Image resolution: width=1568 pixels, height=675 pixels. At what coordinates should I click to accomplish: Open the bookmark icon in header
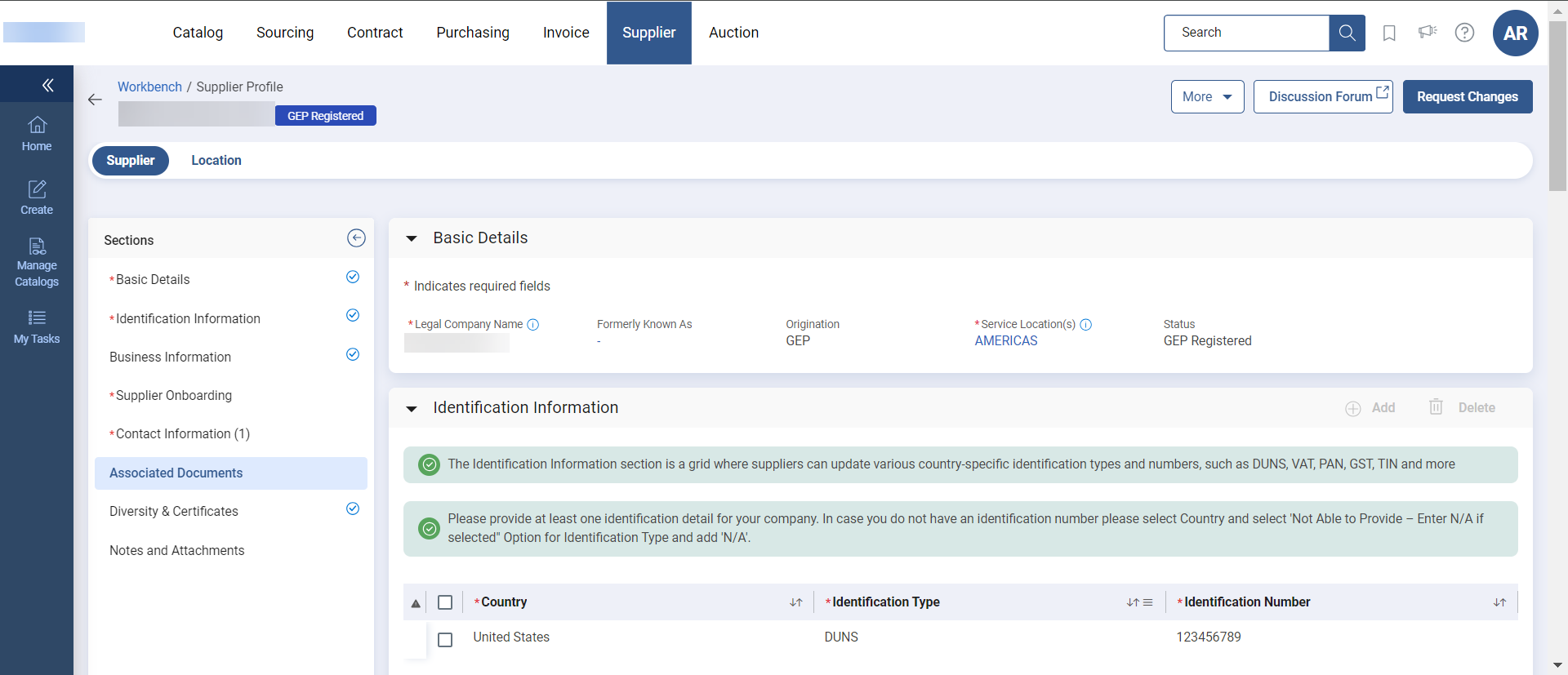(1388, 33)
